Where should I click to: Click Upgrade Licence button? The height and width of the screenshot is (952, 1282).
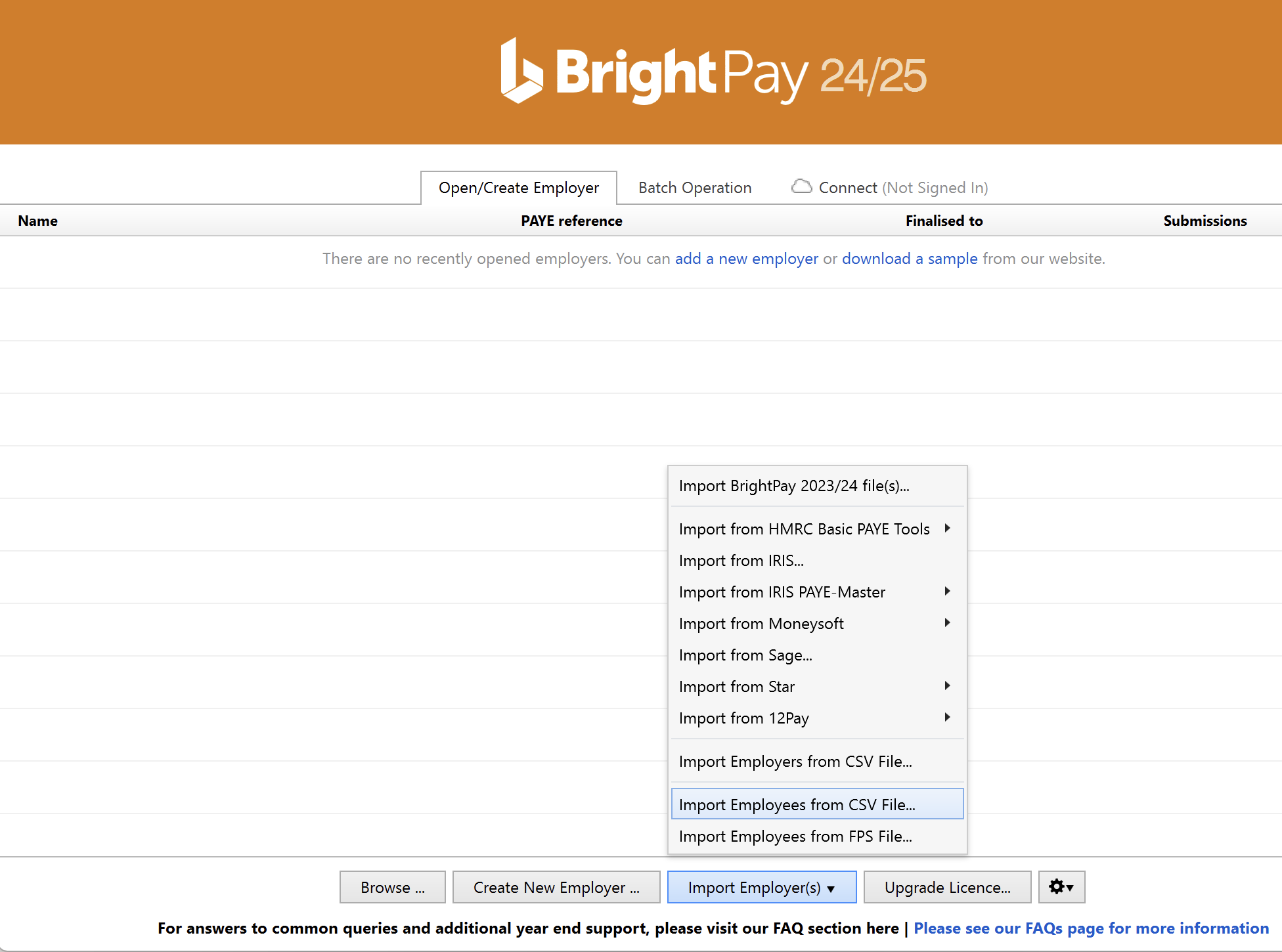point(947,887)
